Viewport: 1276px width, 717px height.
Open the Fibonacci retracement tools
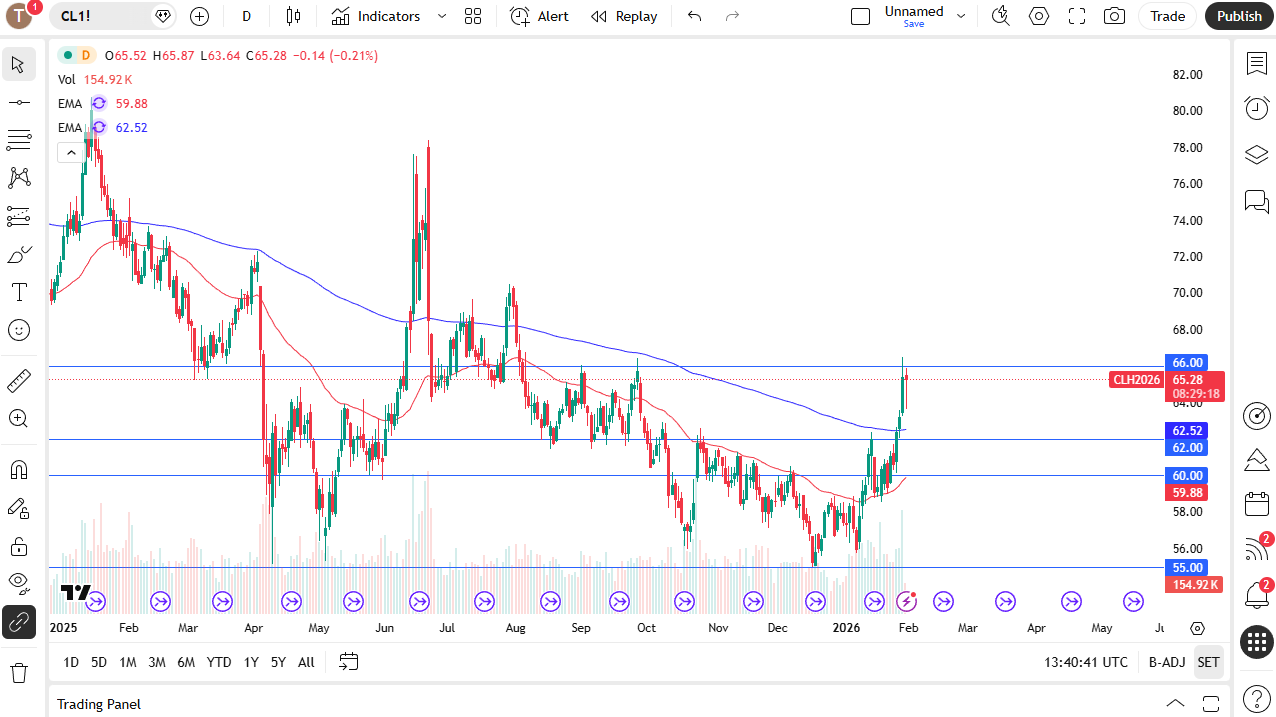tap(18, 140)
